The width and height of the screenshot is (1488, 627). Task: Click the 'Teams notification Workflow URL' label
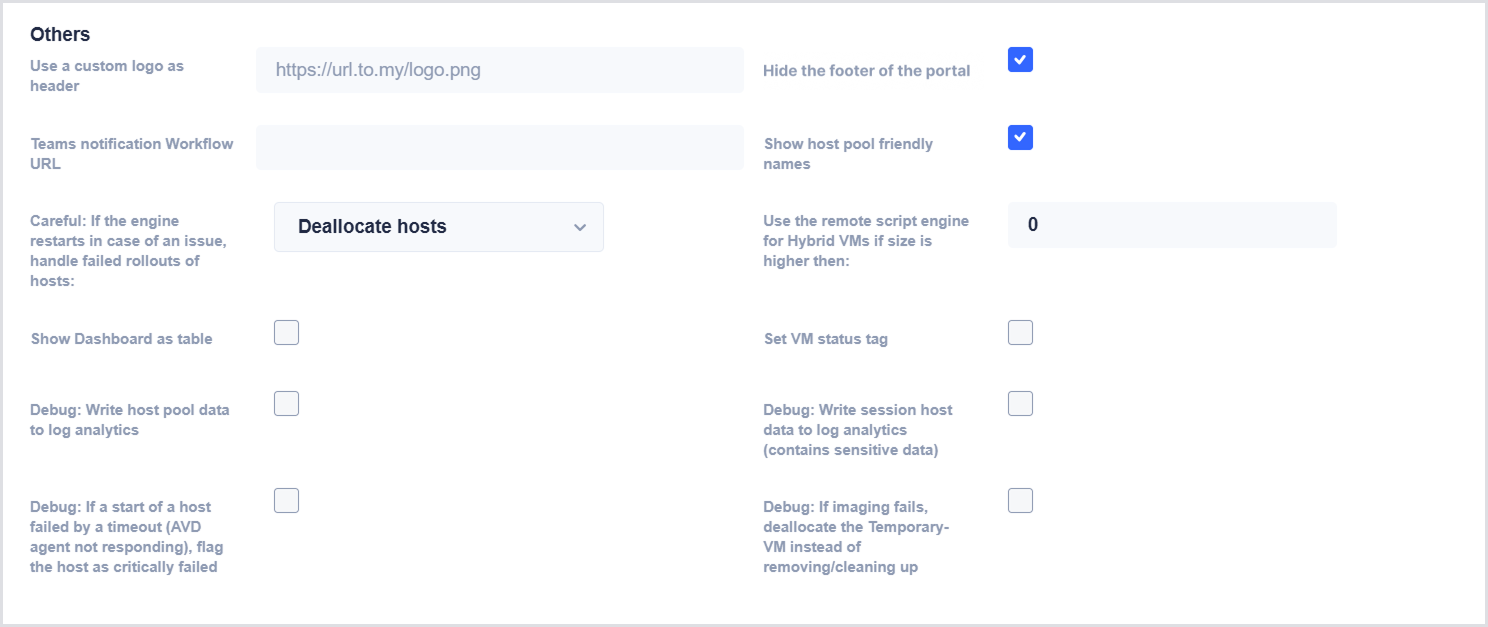(x=132, y=154)
